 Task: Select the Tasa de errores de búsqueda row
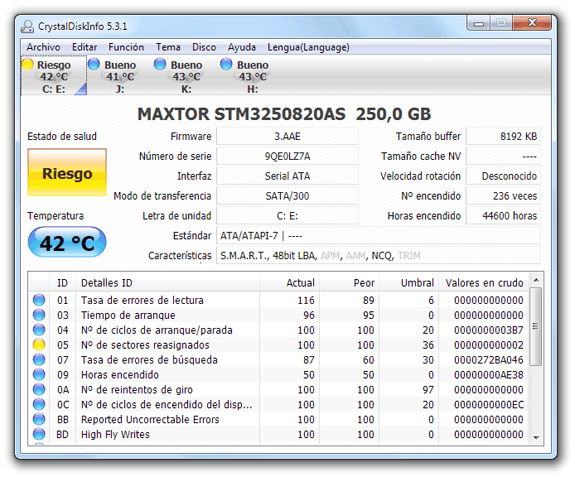point(279,360)
